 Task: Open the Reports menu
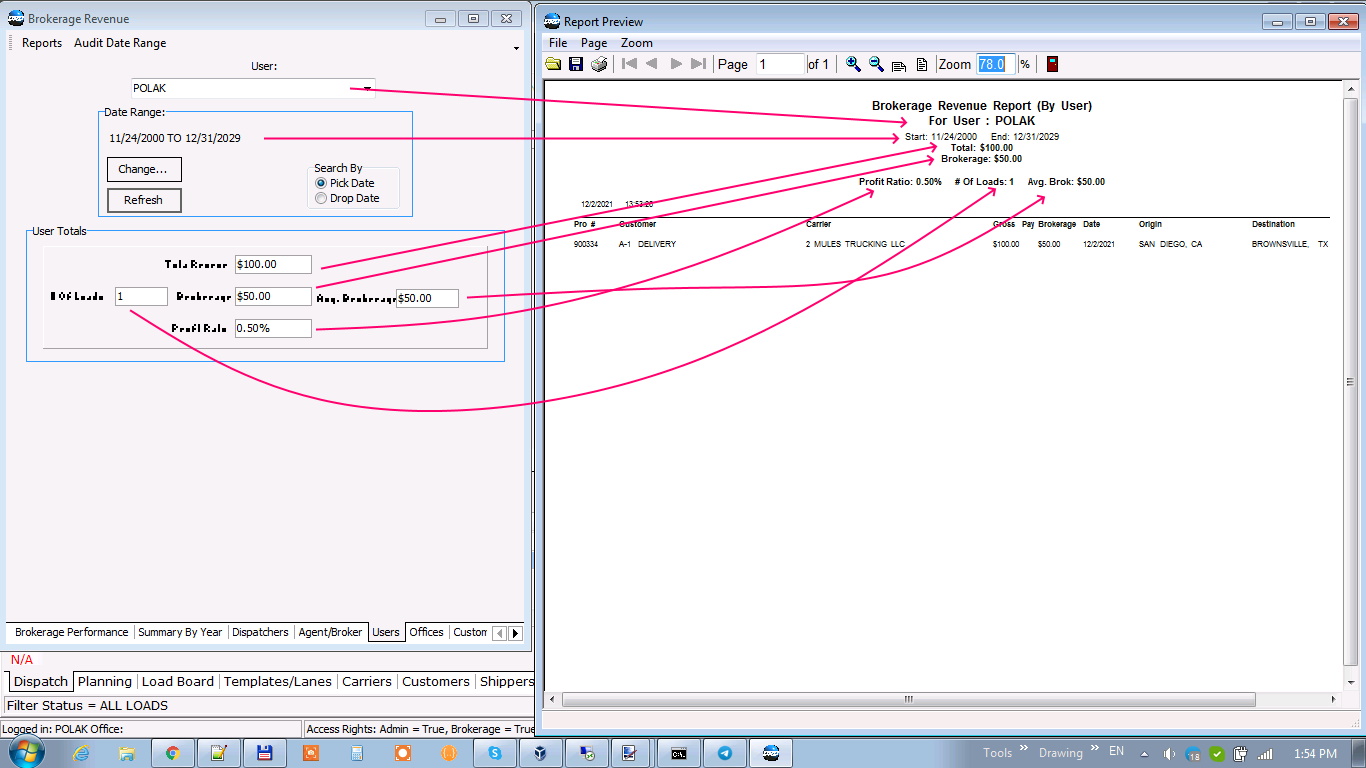click(42, 43)
